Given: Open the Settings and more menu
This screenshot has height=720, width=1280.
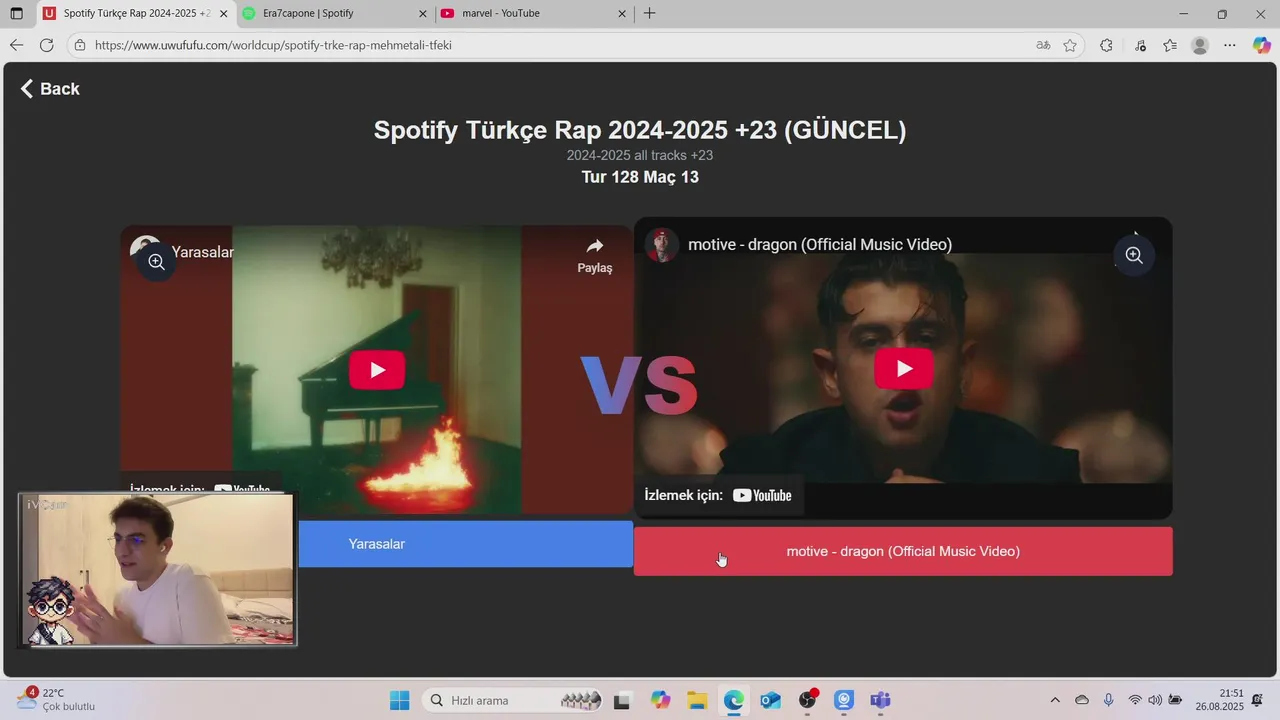Looking at the screenshot, I should [1230, 45].
